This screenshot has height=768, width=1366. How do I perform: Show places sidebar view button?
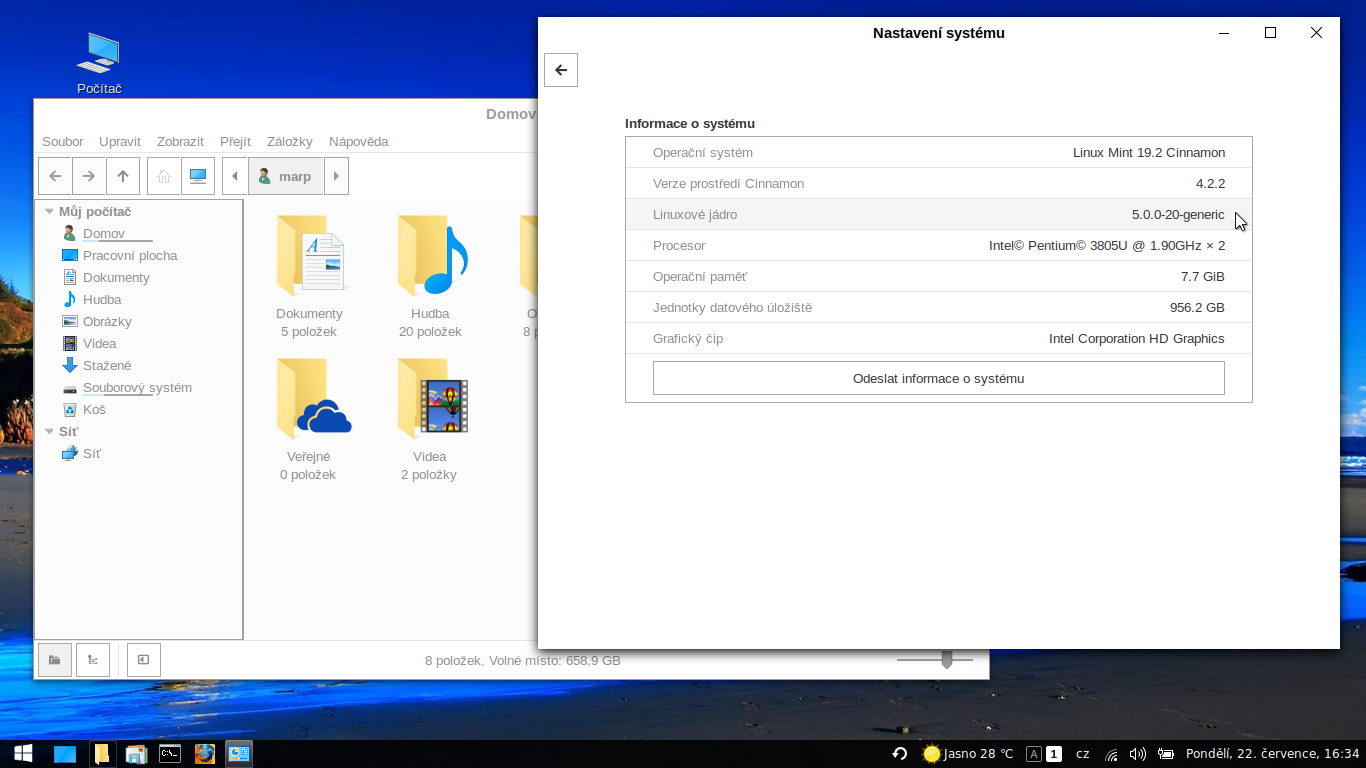[55, 660]
